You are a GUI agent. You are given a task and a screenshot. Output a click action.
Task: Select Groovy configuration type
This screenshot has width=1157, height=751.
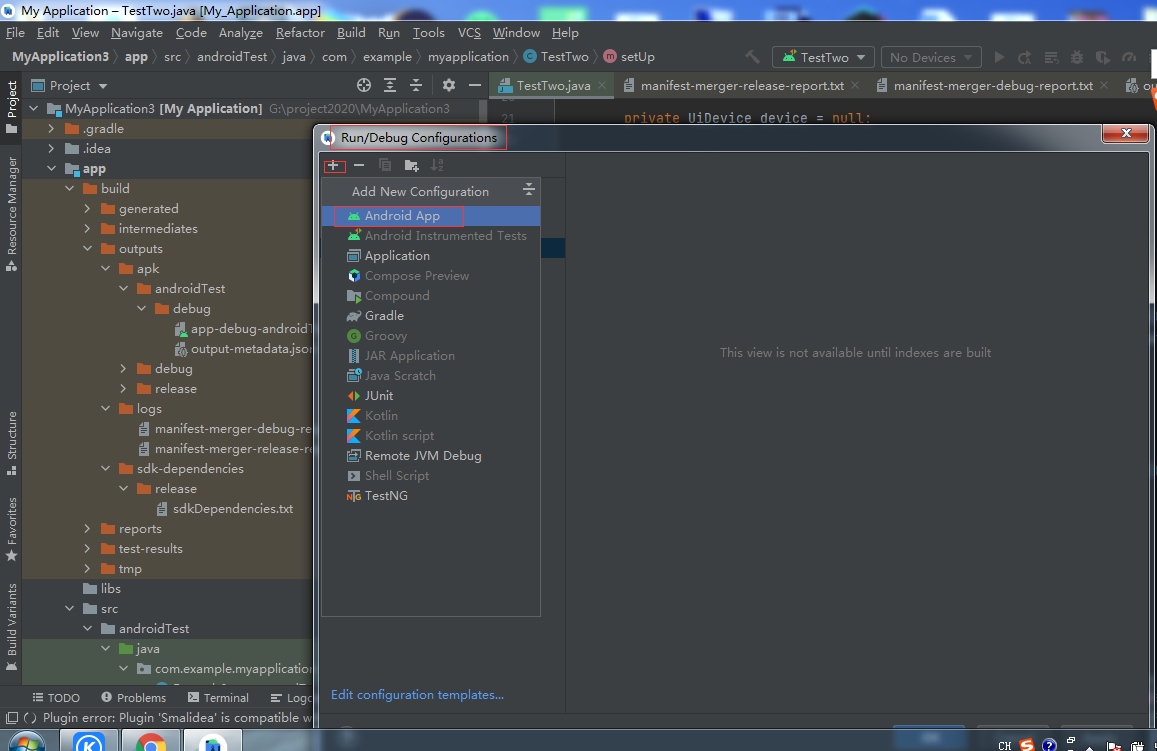point(431,336)
